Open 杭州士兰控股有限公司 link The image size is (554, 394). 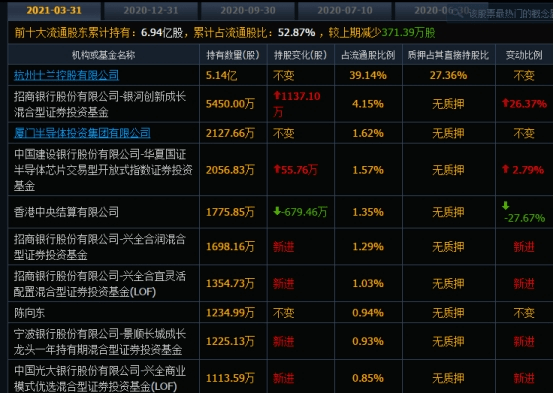click(66, 75)
